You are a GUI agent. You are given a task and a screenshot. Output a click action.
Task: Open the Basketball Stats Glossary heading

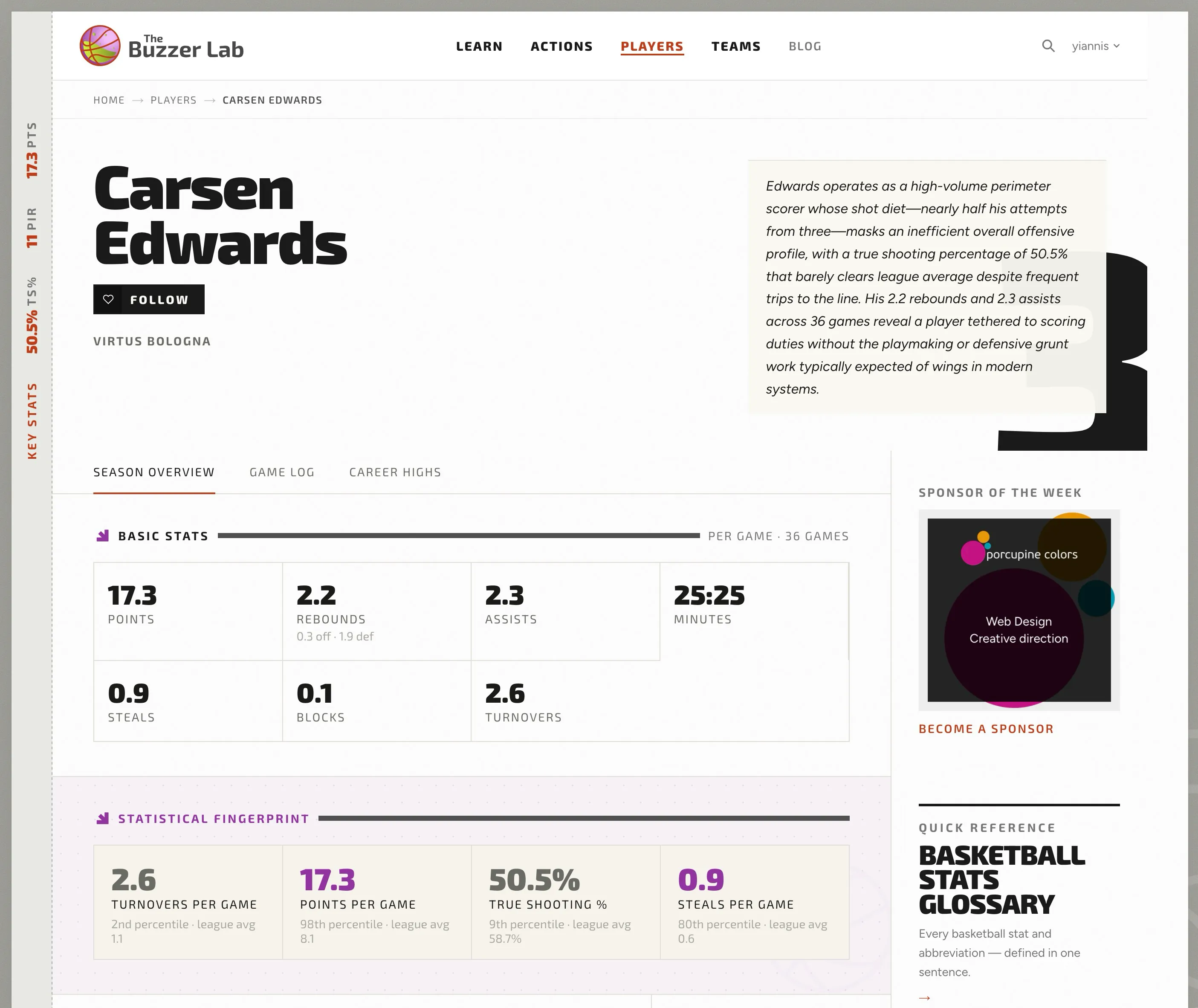click(x=1001, y=880)
